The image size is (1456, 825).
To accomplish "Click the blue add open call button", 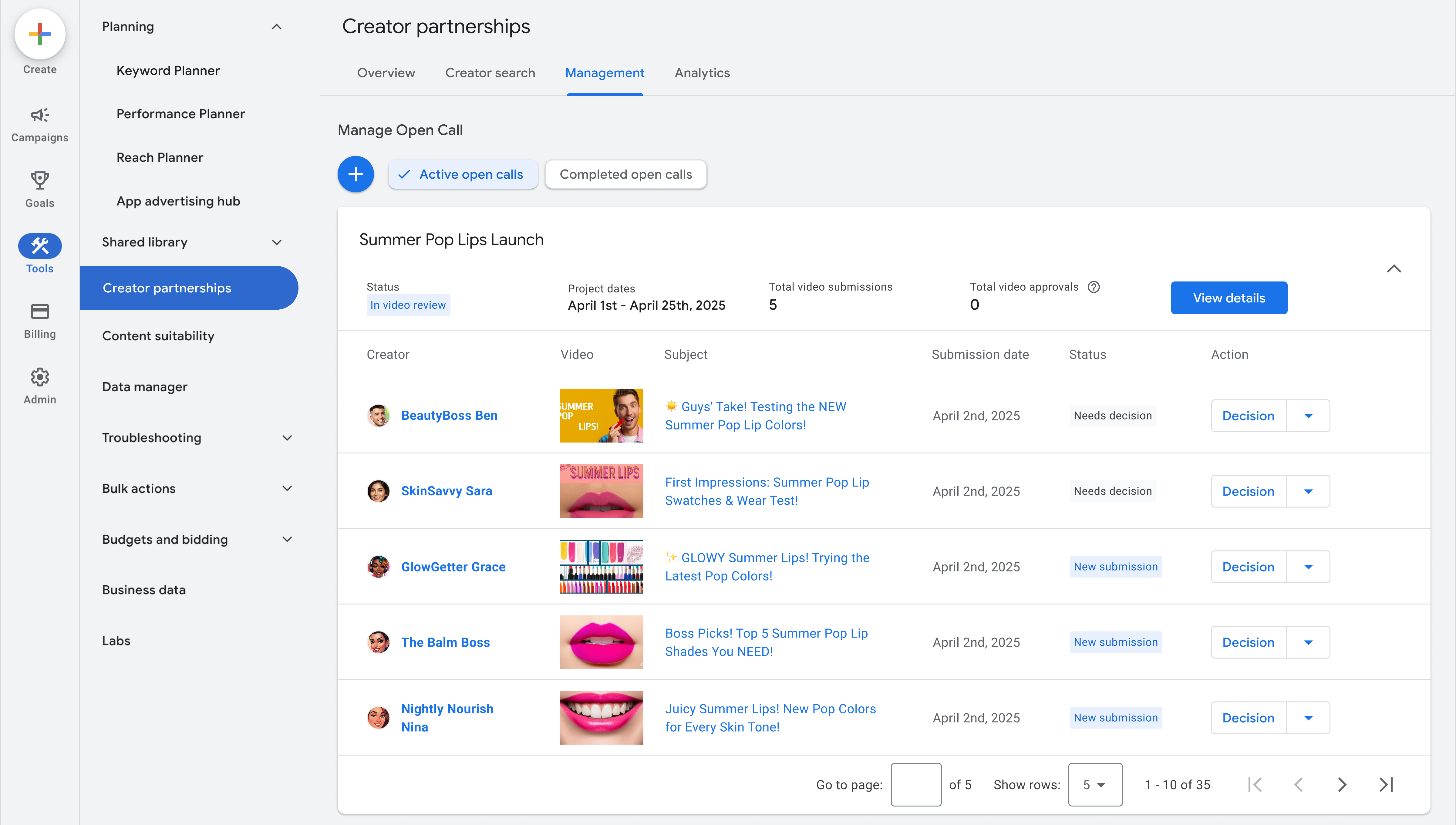I will [356, 174].
